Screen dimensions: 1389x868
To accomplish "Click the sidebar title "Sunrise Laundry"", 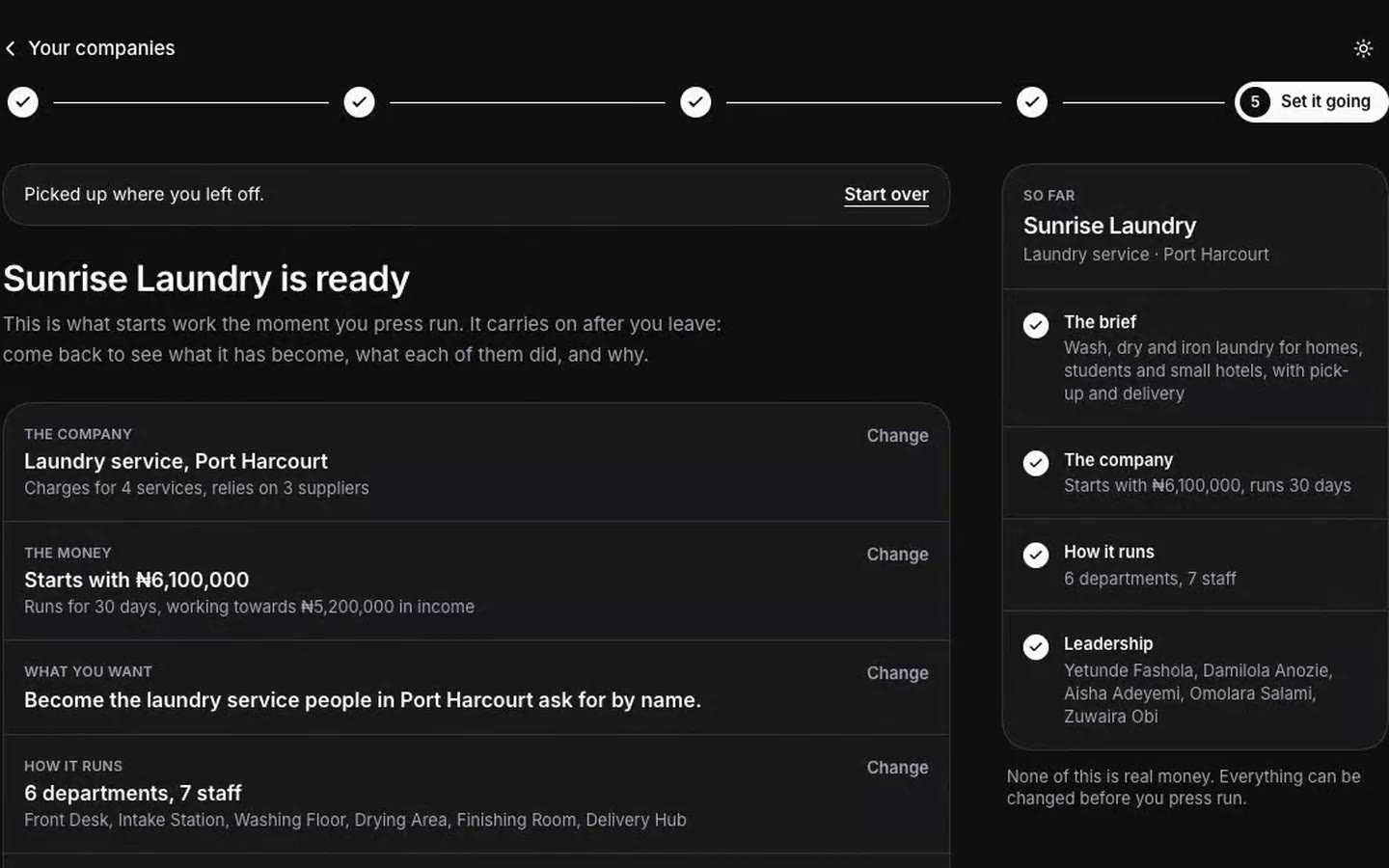I will (1109, 226).
